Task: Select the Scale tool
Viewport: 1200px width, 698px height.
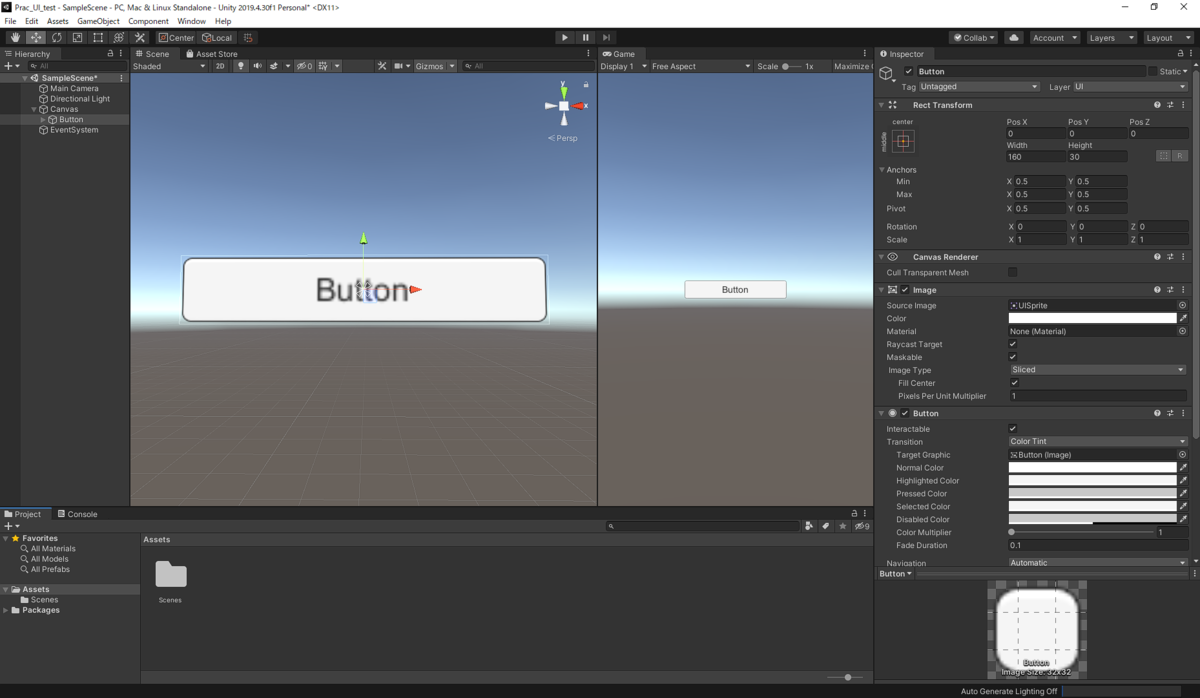Action: coord(77,37)
